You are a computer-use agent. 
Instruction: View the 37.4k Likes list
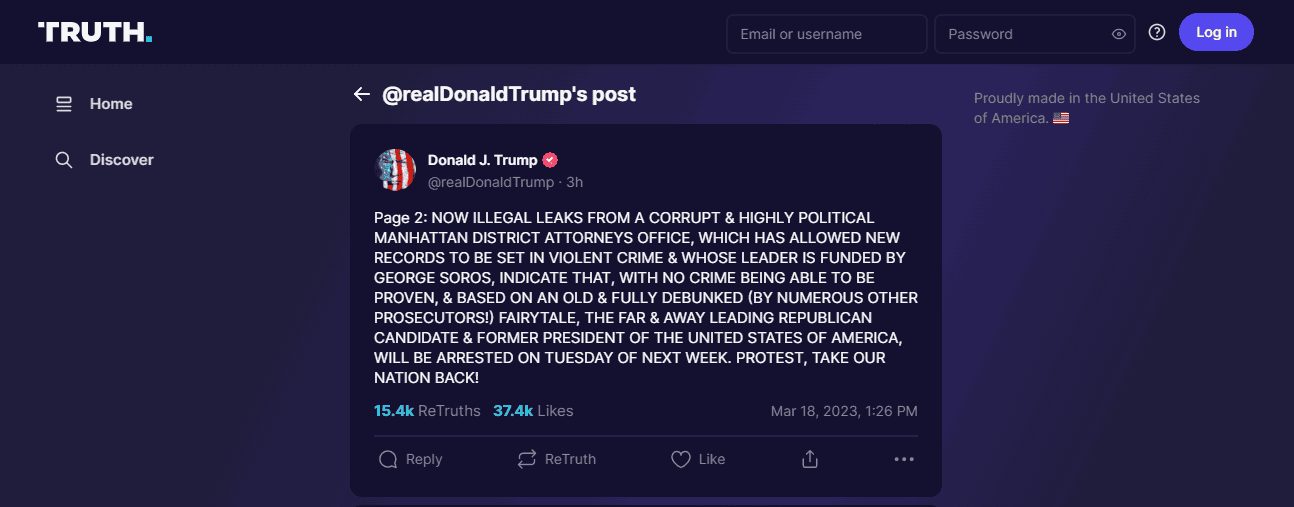pos(533,411)
